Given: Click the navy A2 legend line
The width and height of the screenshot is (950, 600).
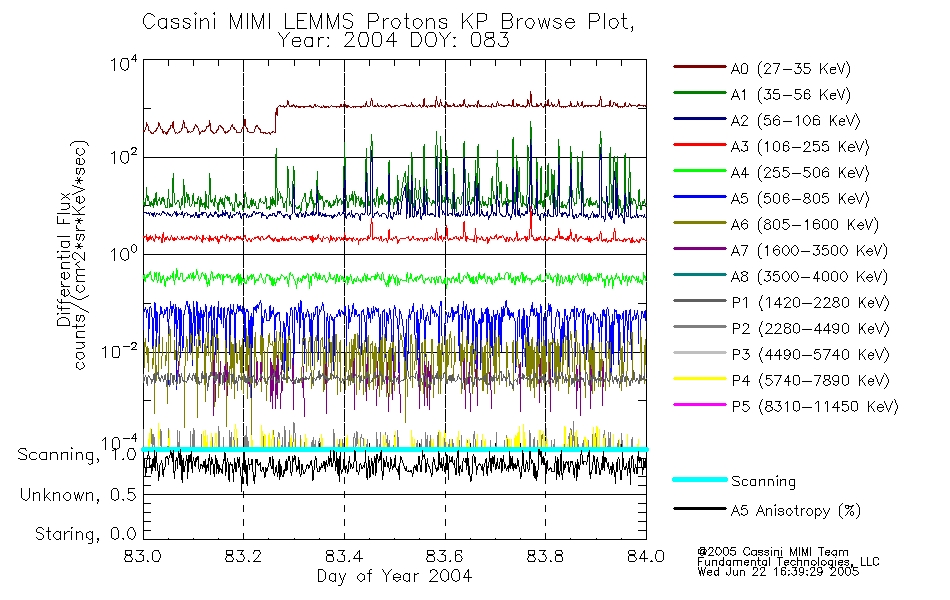Looking at the screenshot, I should pos(699,119).
